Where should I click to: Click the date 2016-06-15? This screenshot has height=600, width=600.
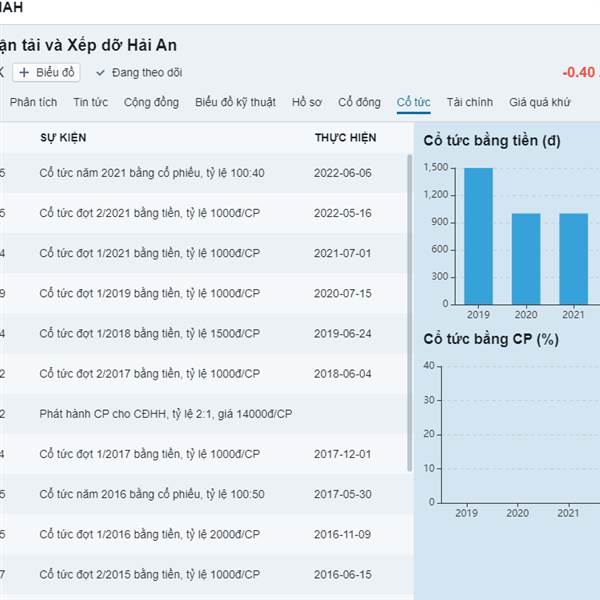click(x=343, y=575)
